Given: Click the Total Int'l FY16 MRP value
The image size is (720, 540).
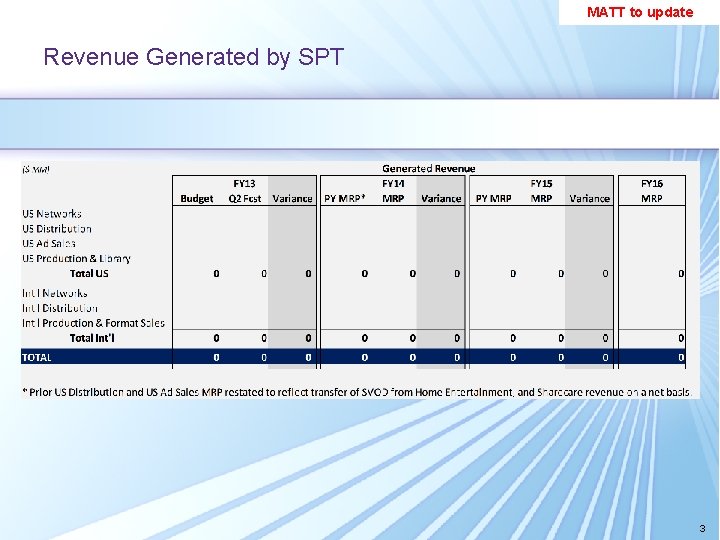Looking at the screenshot, I should coord(681,338).
